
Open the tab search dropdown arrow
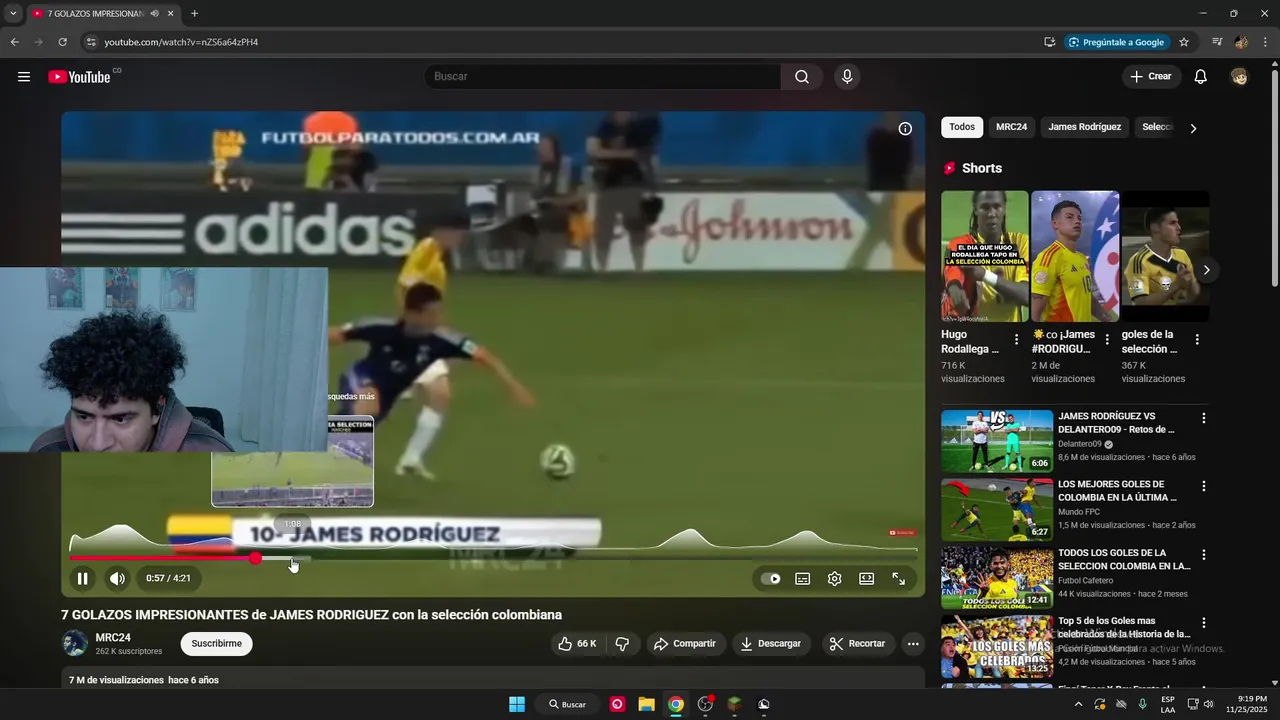[x=12, y=14]
